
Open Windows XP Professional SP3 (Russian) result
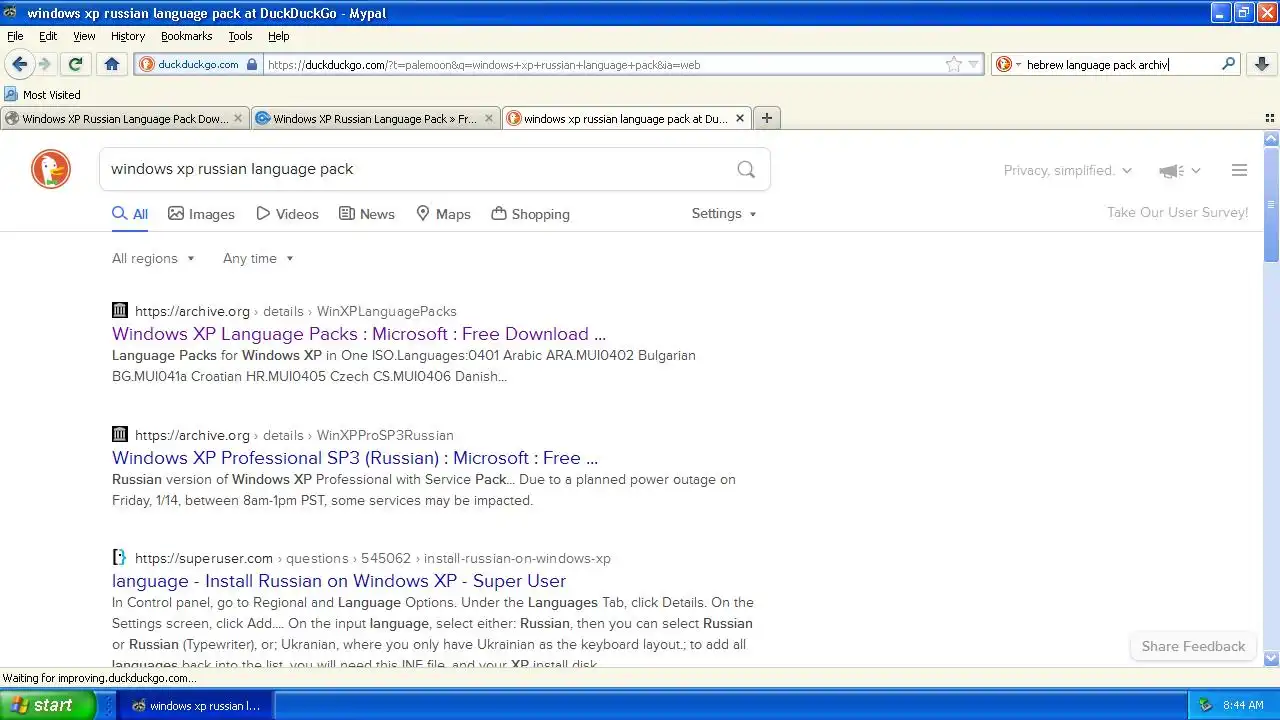click(355, 458)
